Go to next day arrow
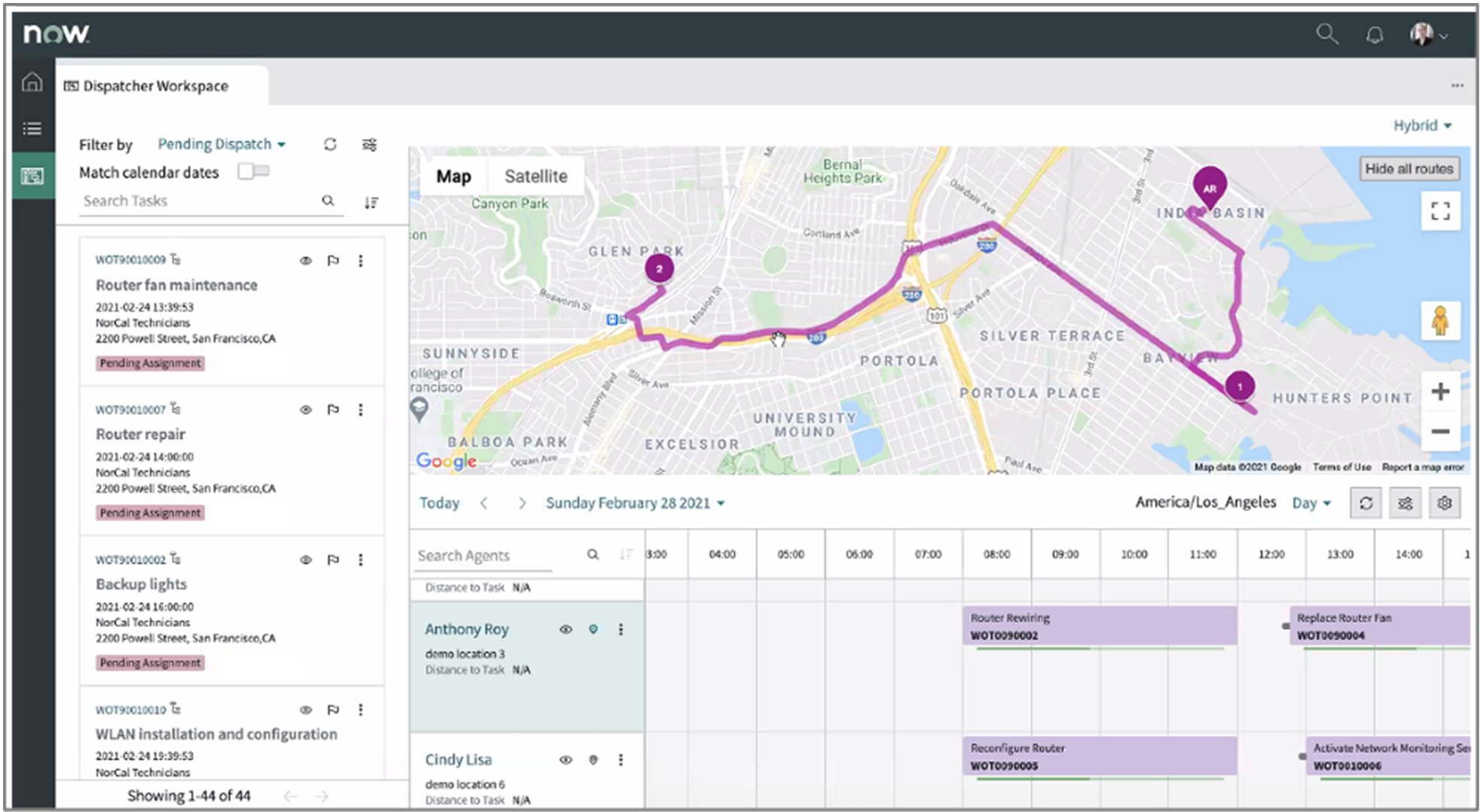Screen dimensions: 1480x812 pos(522,503)
